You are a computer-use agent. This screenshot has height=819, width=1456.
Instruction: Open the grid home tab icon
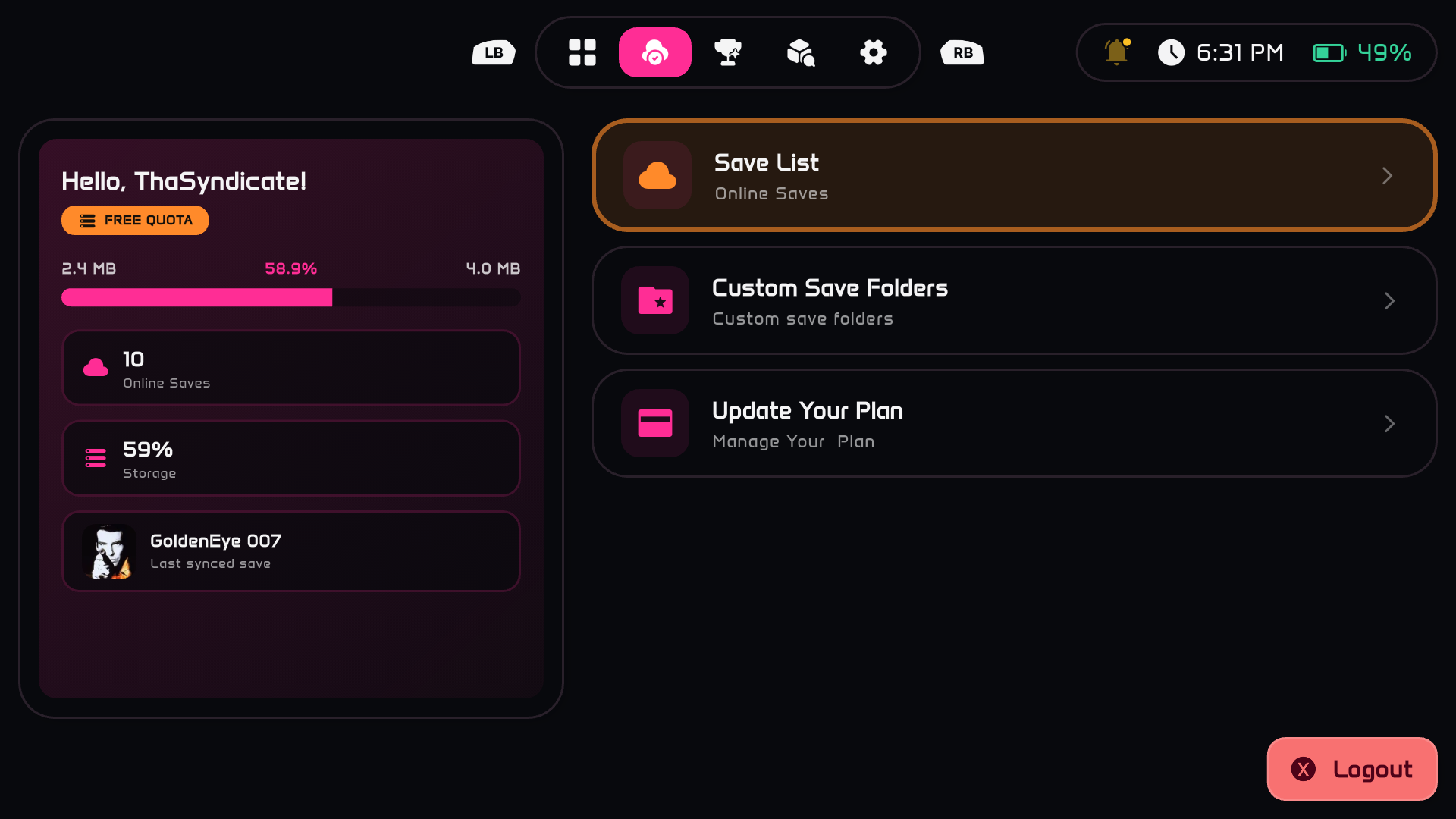tap(582, 52)
